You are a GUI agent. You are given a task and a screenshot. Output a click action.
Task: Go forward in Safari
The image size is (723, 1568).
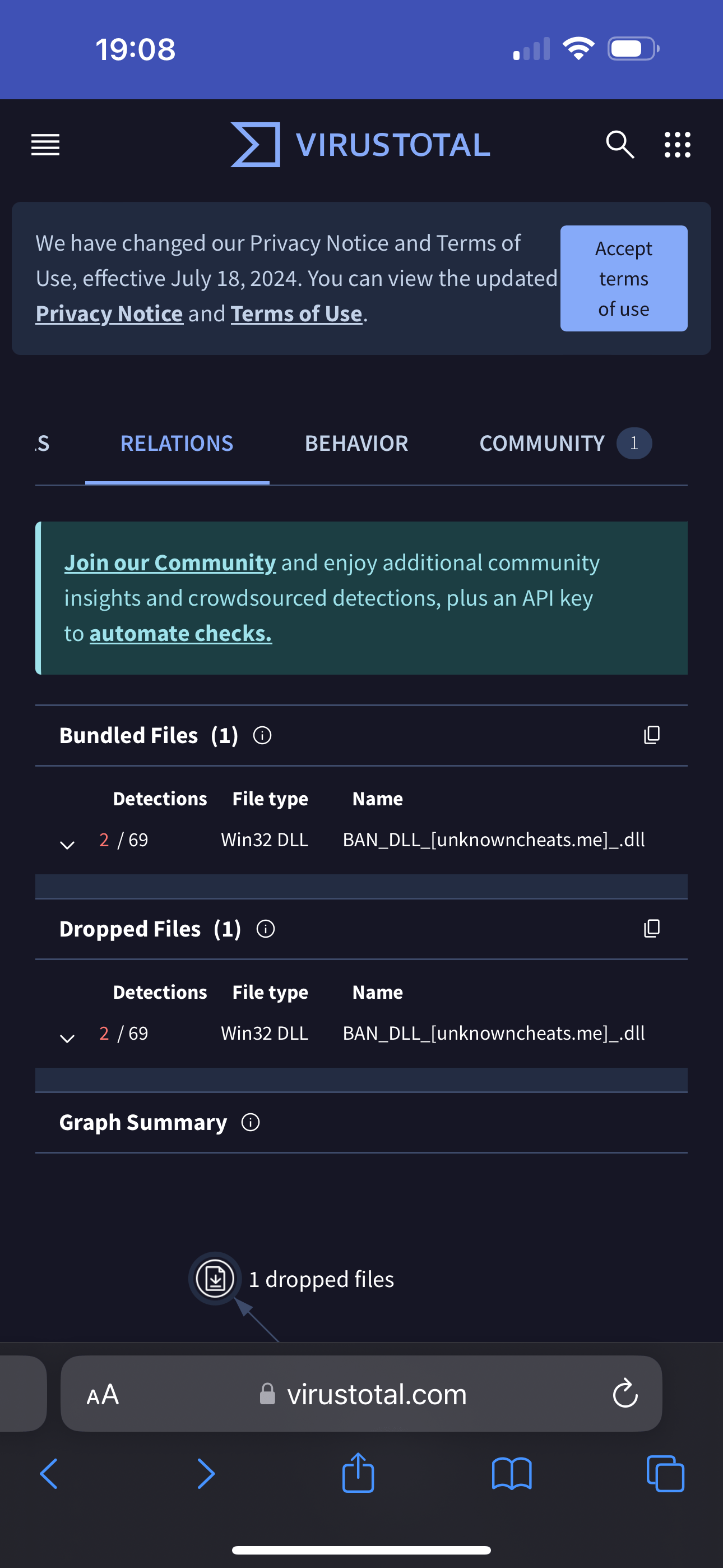(206, 1474)
